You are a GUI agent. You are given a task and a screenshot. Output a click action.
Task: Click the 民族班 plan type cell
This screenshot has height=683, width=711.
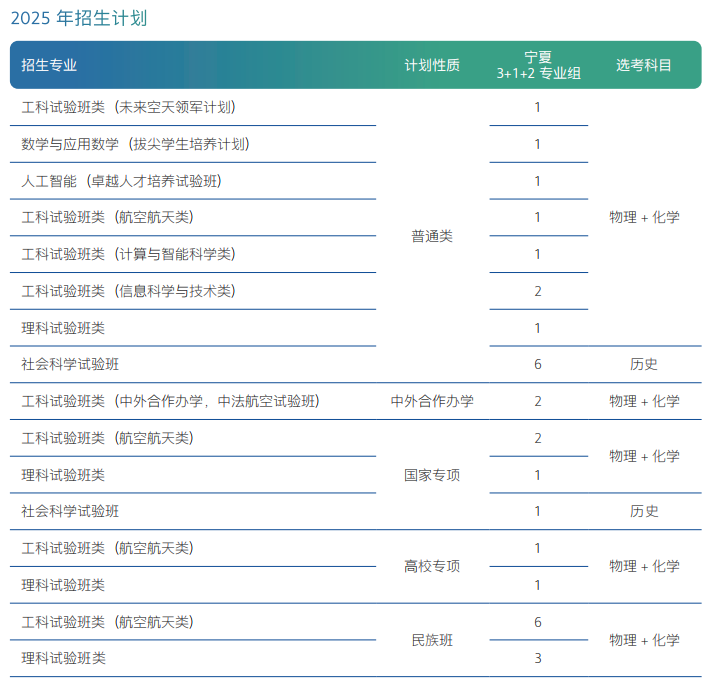[432, 640]
